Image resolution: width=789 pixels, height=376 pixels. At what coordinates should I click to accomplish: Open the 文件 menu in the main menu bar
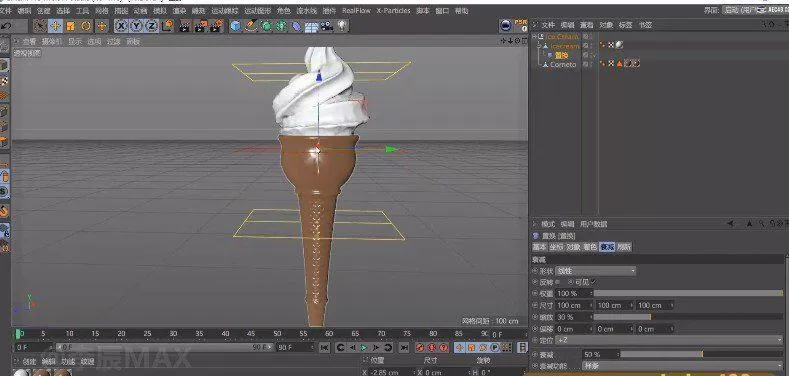6,11
